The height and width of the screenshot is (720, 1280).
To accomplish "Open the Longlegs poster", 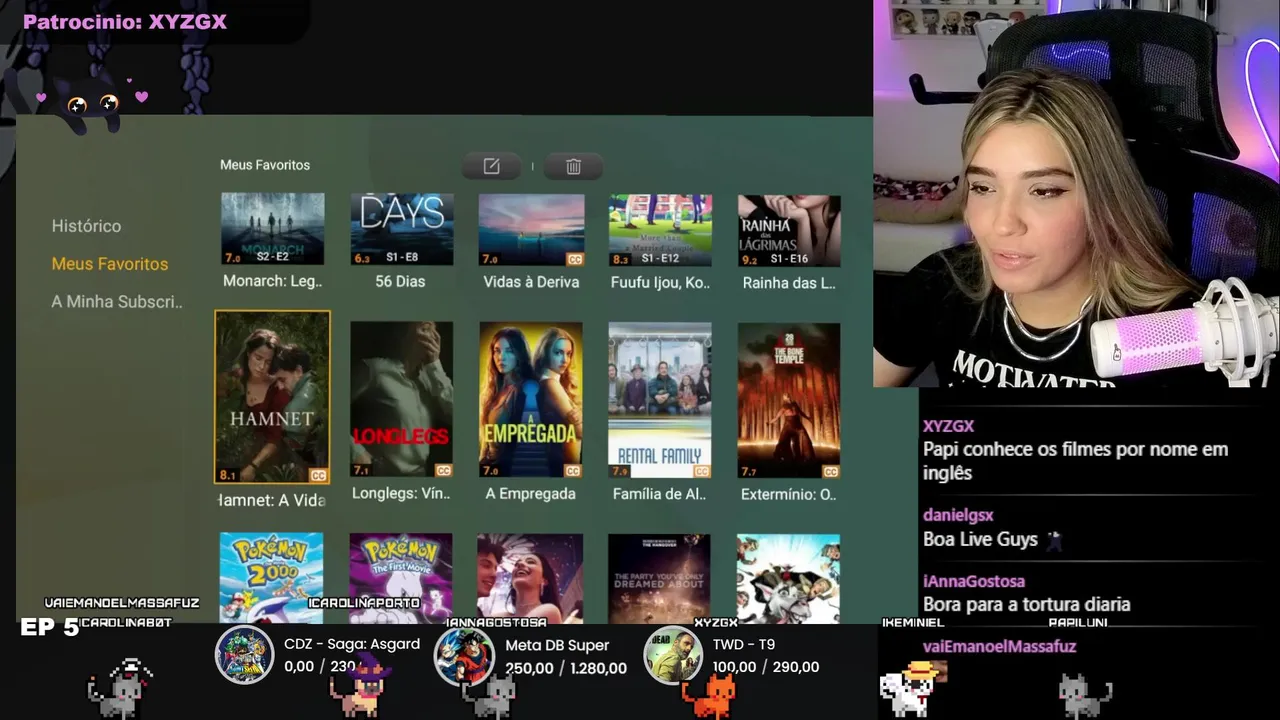I will (x=401, y=399).
